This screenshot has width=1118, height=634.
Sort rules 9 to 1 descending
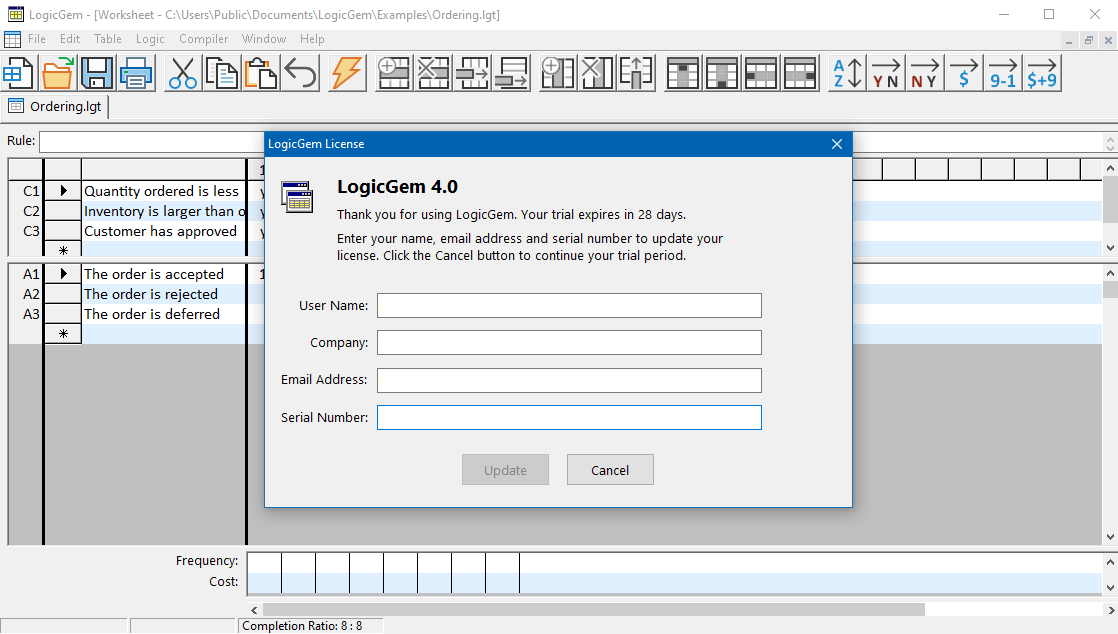tap(1002, 72)
